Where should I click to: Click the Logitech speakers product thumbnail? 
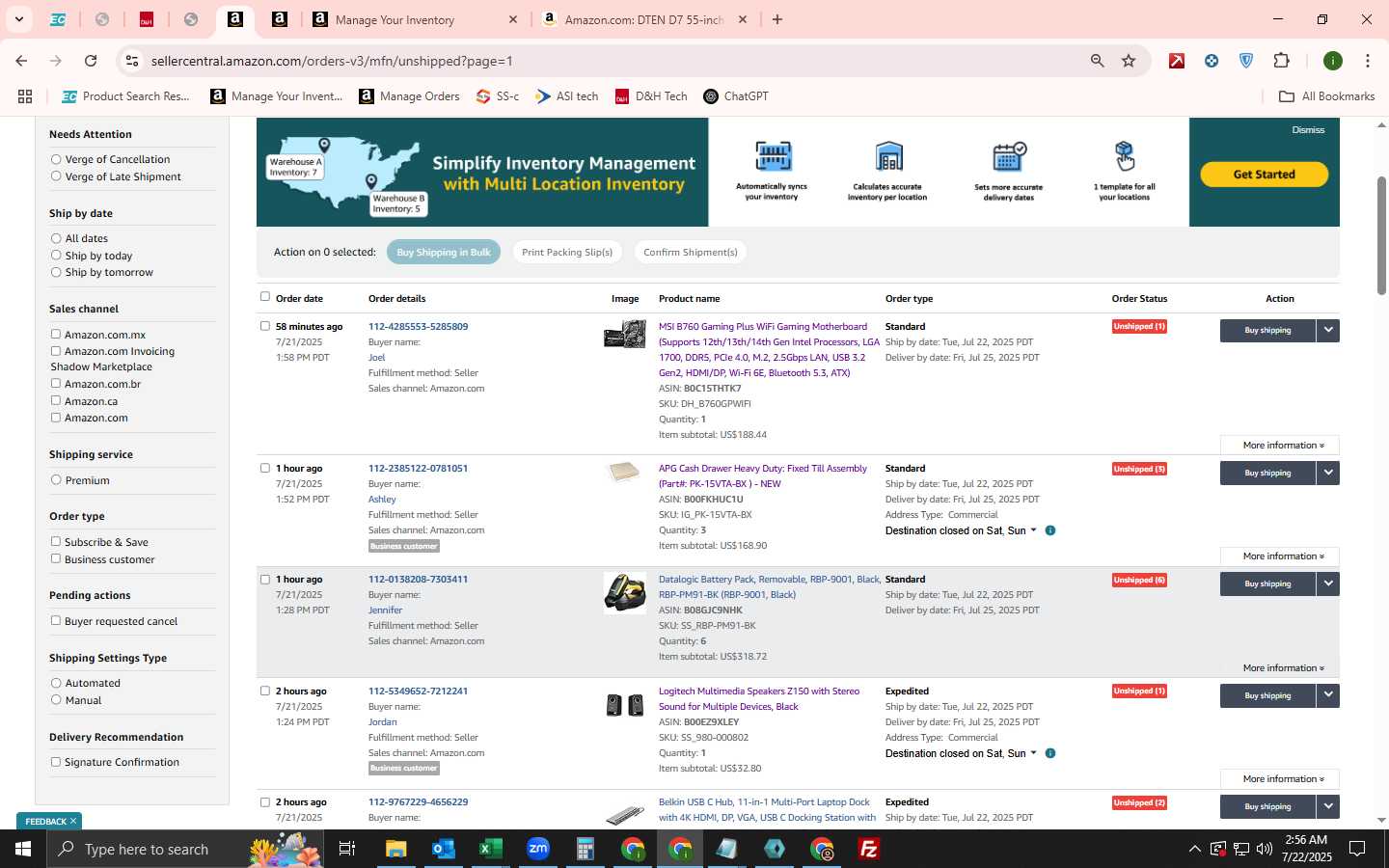[x=624, y=705]
